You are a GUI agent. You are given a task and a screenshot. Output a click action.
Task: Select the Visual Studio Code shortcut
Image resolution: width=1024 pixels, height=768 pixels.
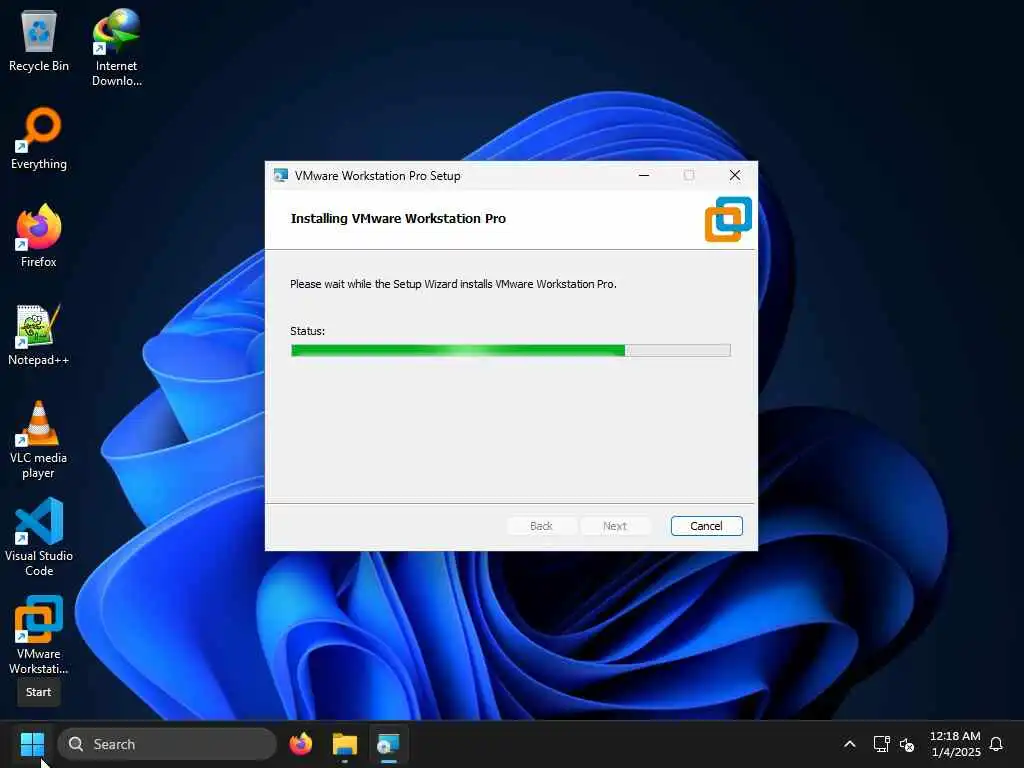pyautogui.click(x=39, y=537)
